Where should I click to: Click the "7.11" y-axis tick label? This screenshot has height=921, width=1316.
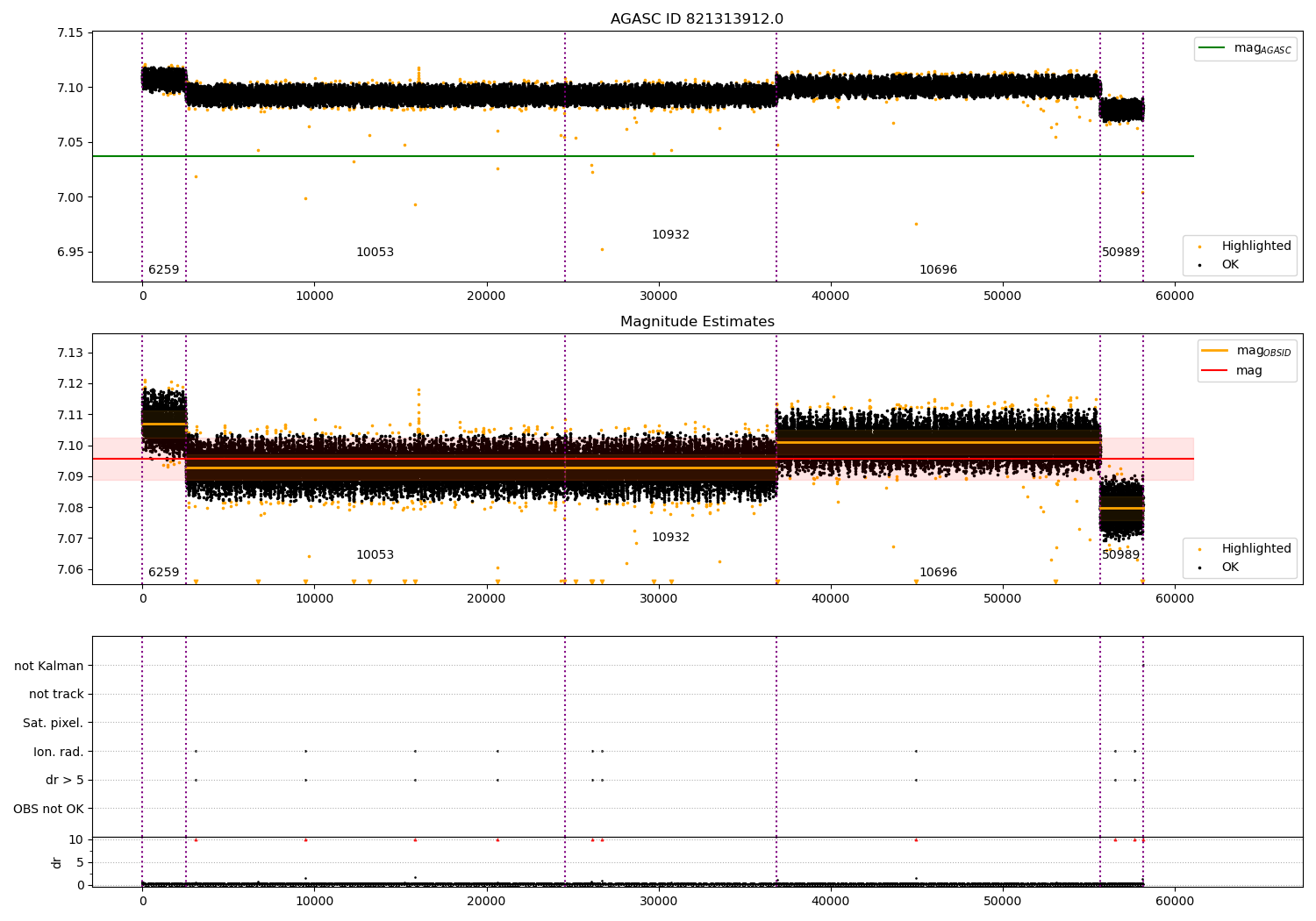69,415
